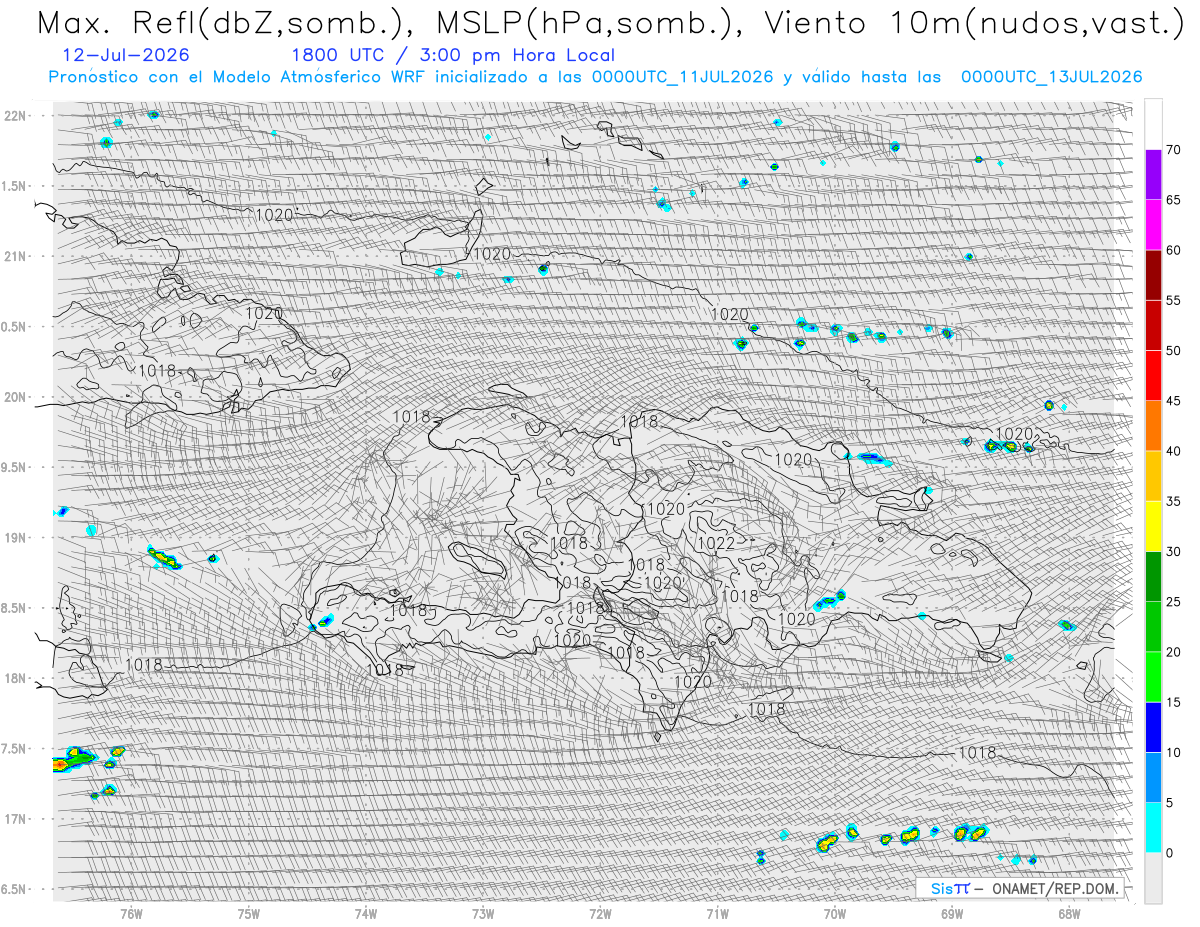Screen dimensions: 1200x927
Task: Select the '60' label on the color scale
Action: [x=1173, y=250]
